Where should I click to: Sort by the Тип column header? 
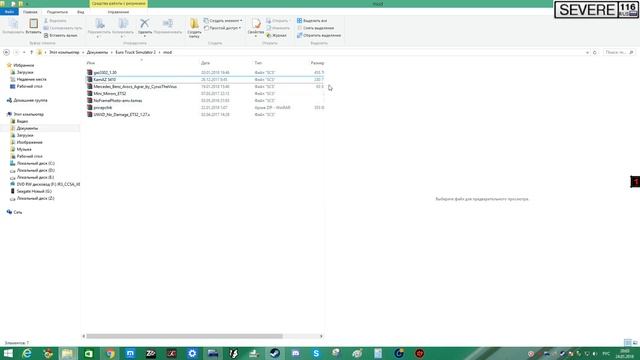point(258,63)
